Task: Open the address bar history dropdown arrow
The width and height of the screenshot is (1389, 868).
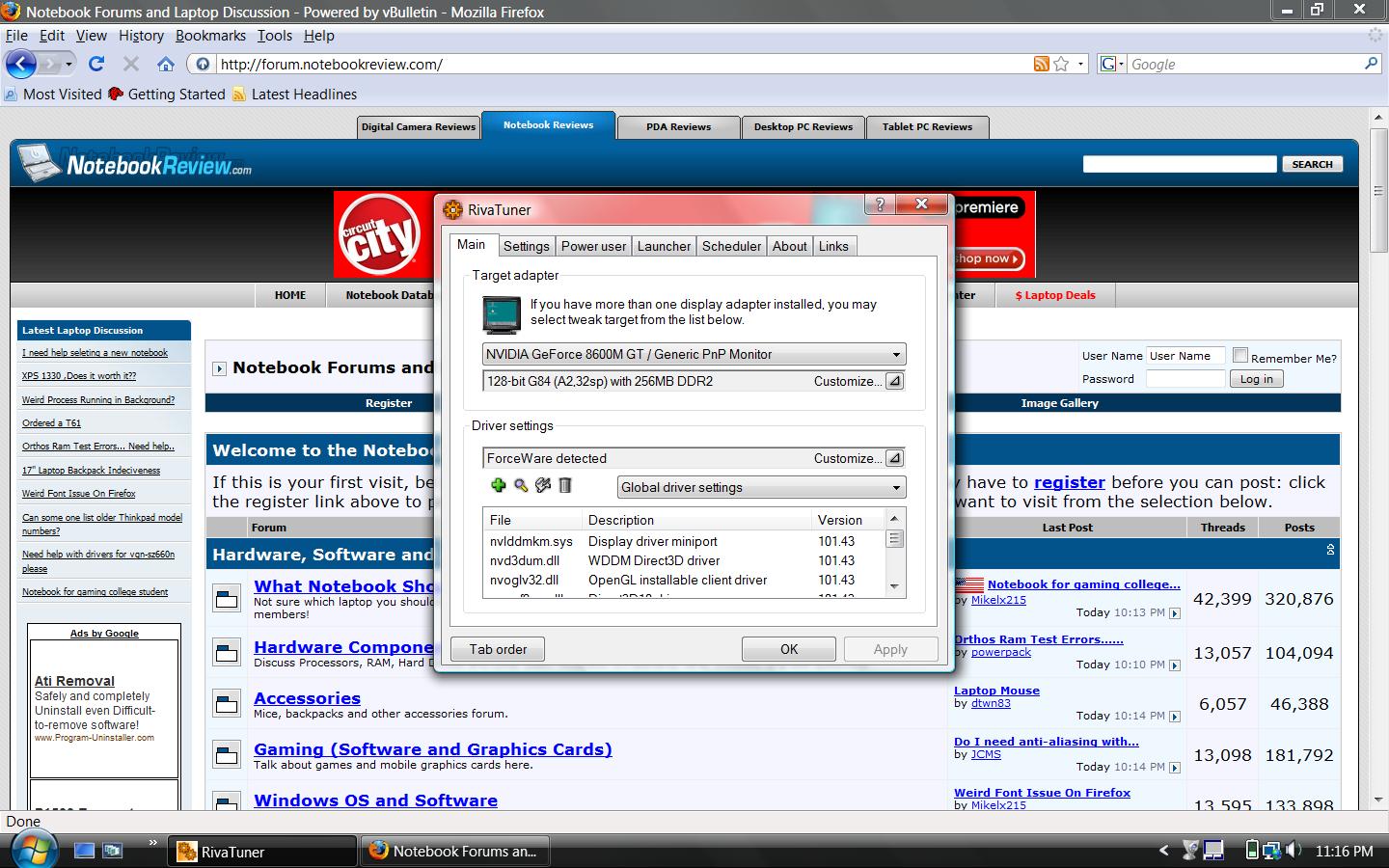Action: [x=1080, y=64]
